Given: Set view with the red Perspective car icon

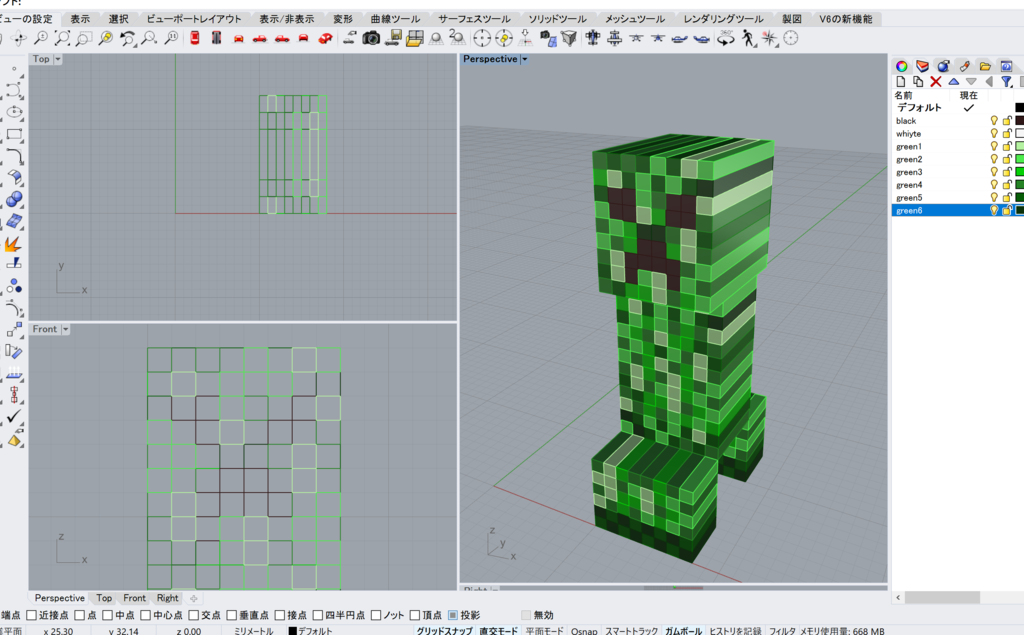Looking at the screenshot, I should (x=325, y=39).
